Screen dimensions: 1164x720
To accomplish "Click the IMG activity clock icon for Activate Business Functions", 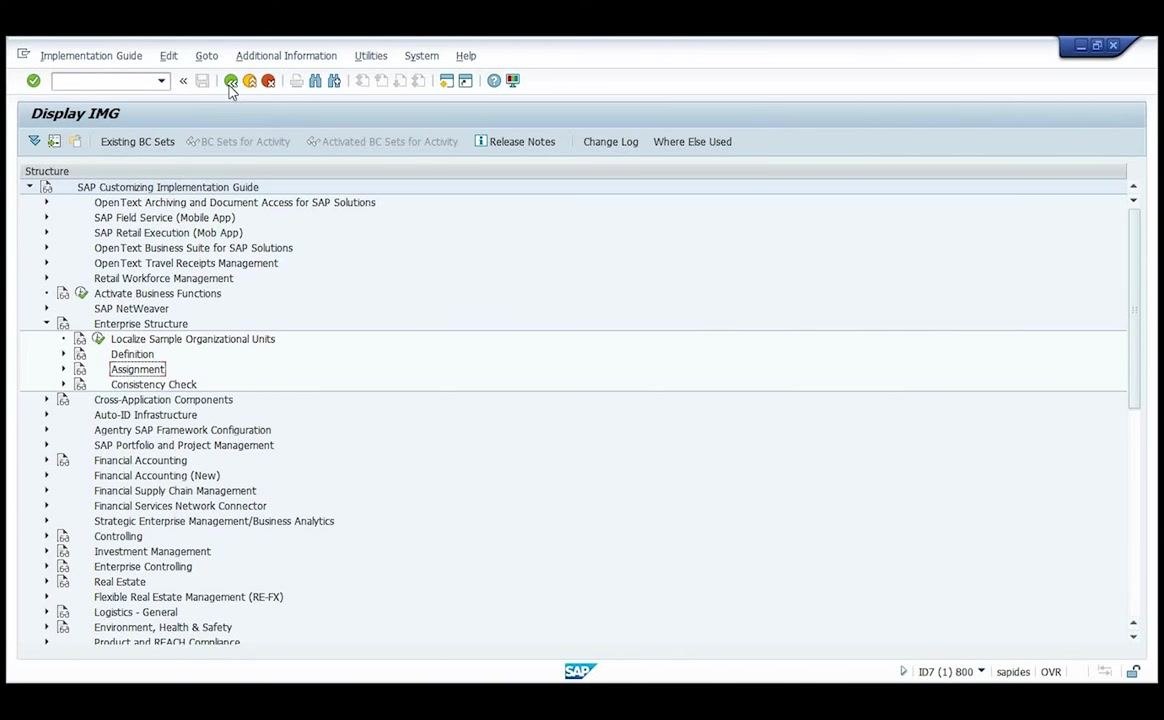I will tap(82, 293).
